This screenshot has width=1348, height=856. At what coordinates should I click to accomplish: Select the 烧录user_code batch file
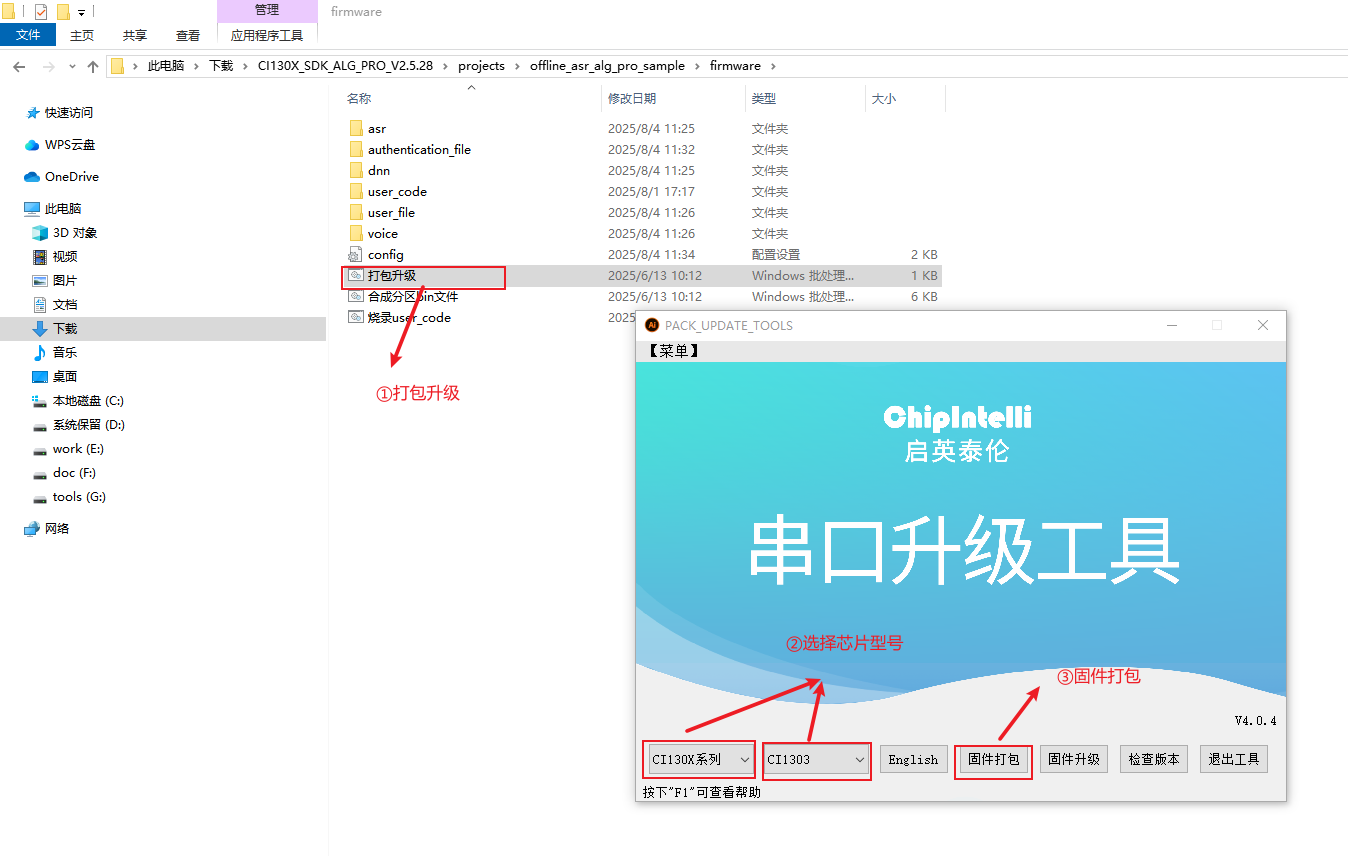408,318
